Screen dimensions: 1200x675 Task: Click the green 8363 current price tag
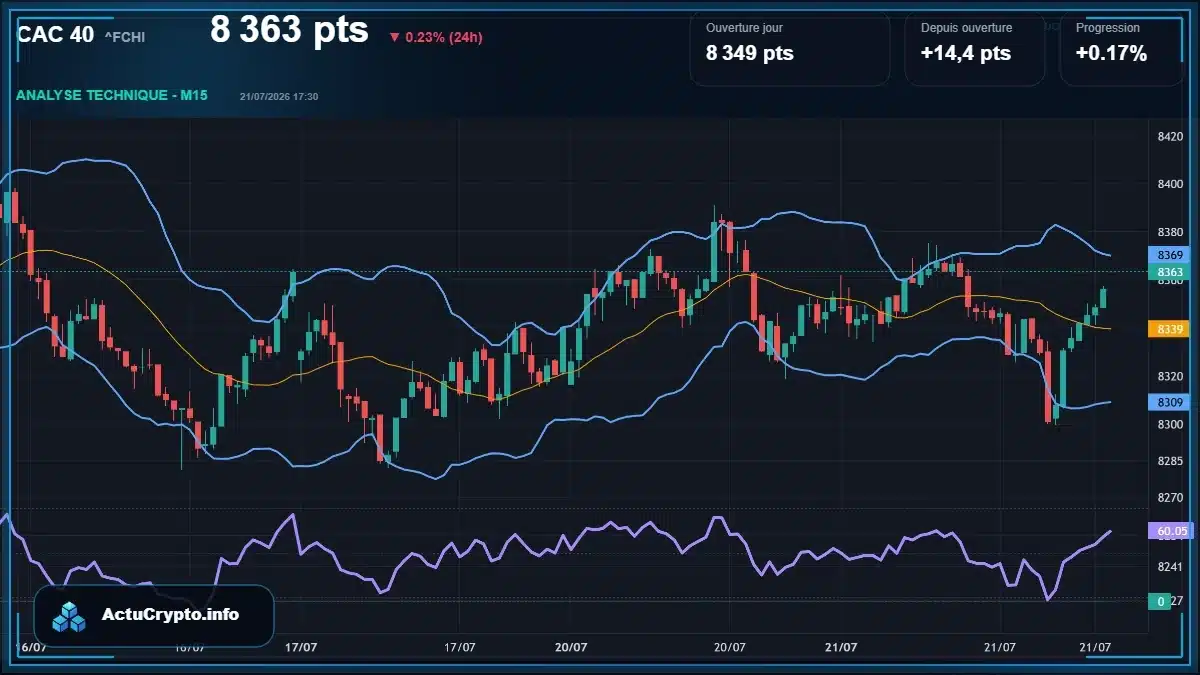tap(1170, 272)
